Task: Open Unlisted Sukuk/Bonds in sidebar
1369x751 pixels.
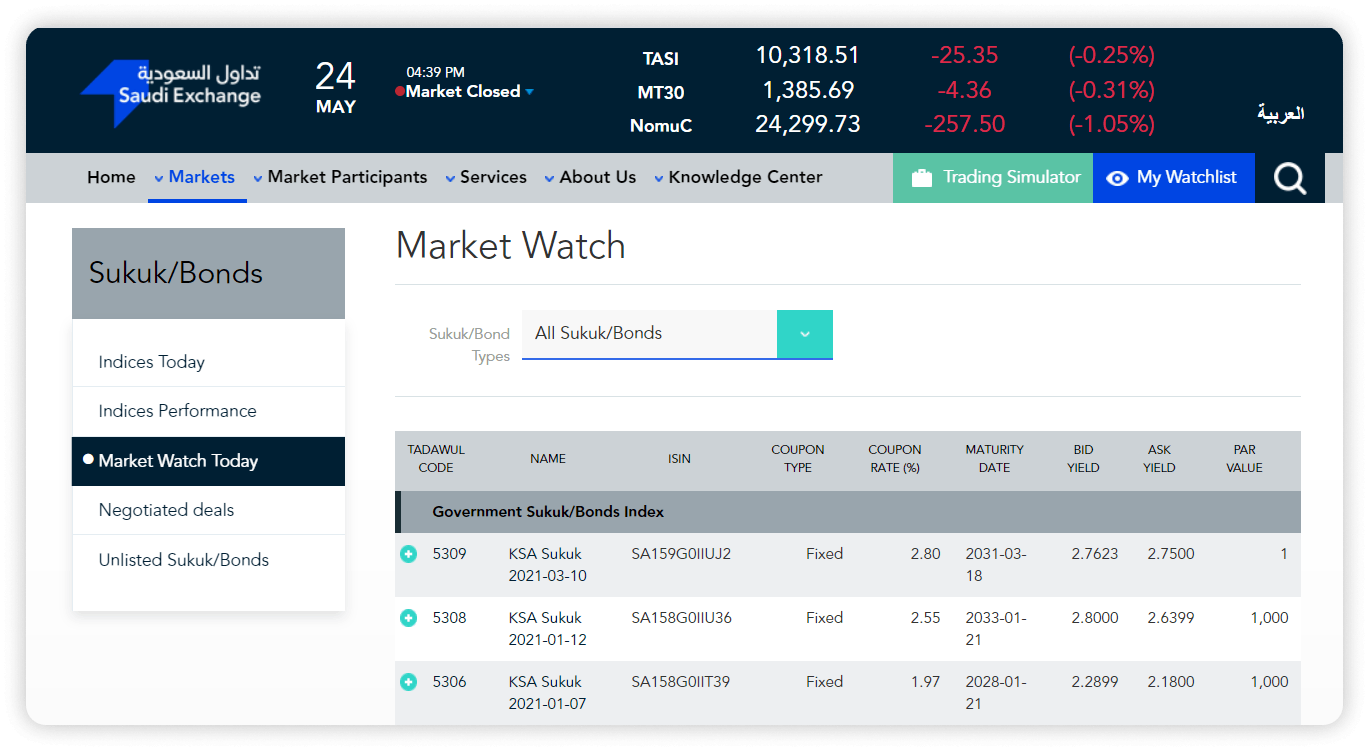Action: [x=183, y=560]
